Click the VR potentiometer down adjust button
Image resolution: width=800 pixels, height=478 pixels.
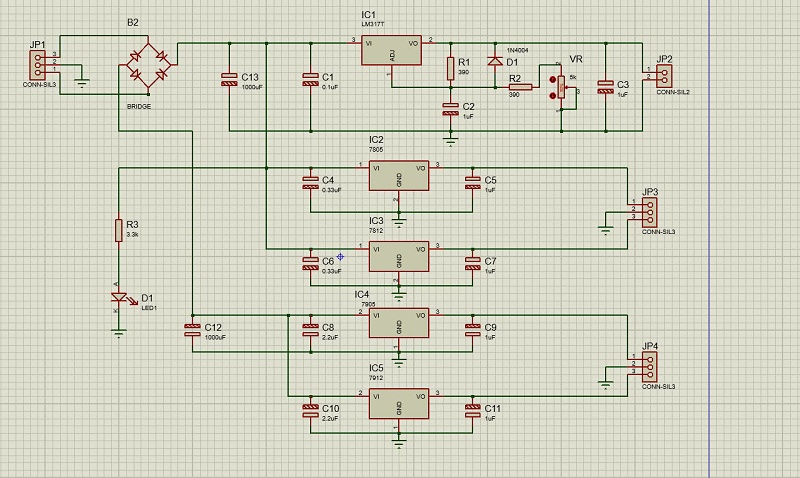point(553,95)
